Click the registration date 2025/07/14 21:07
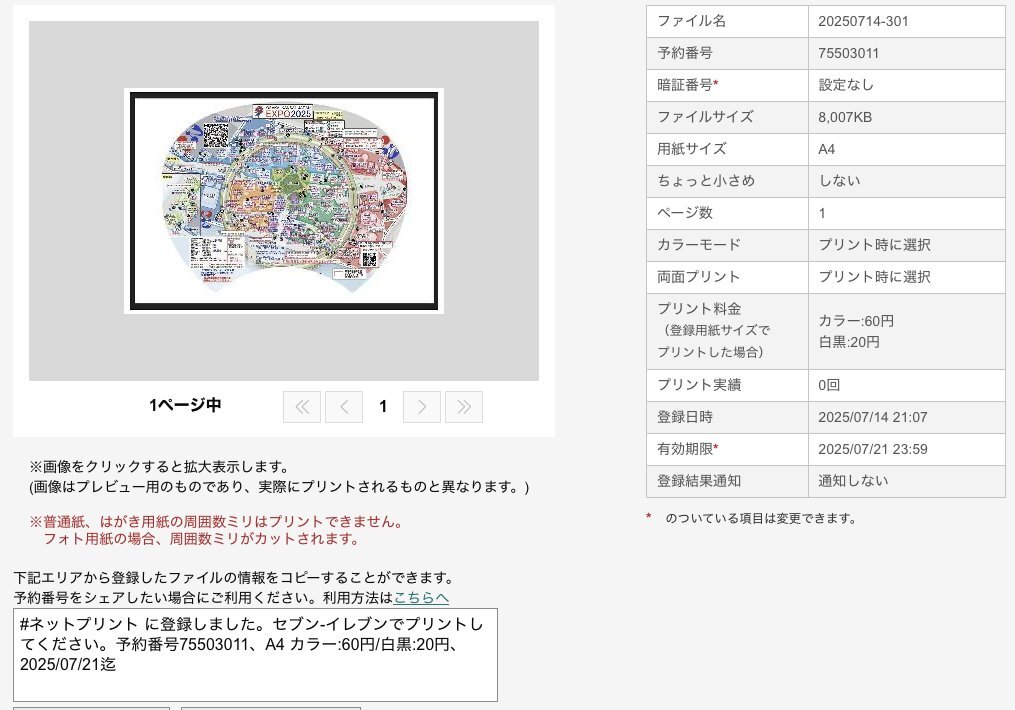This screenshot has height=710, width=1015. [873, 417]
